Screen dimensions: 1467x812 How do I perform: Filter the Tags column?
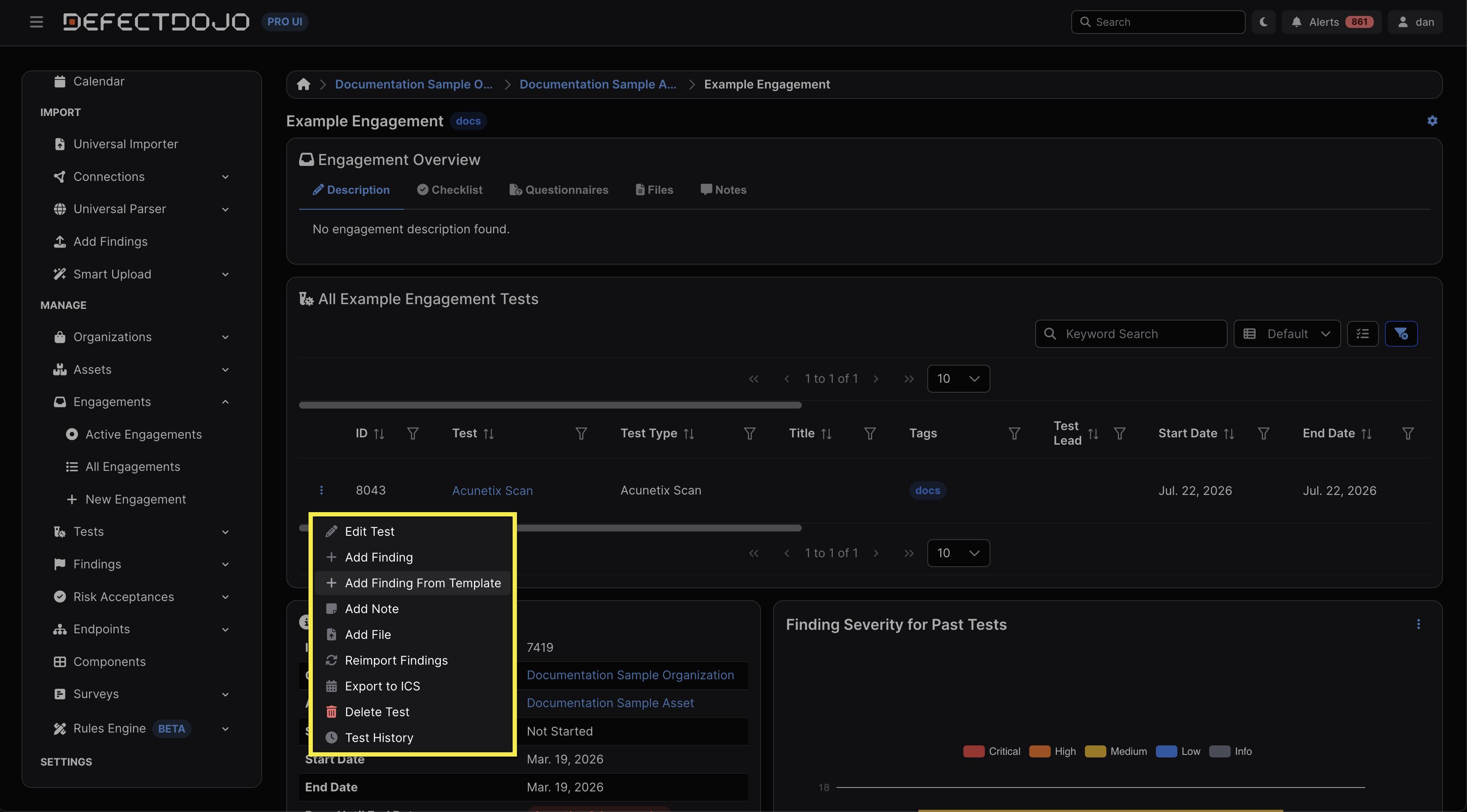(1014, 434)
